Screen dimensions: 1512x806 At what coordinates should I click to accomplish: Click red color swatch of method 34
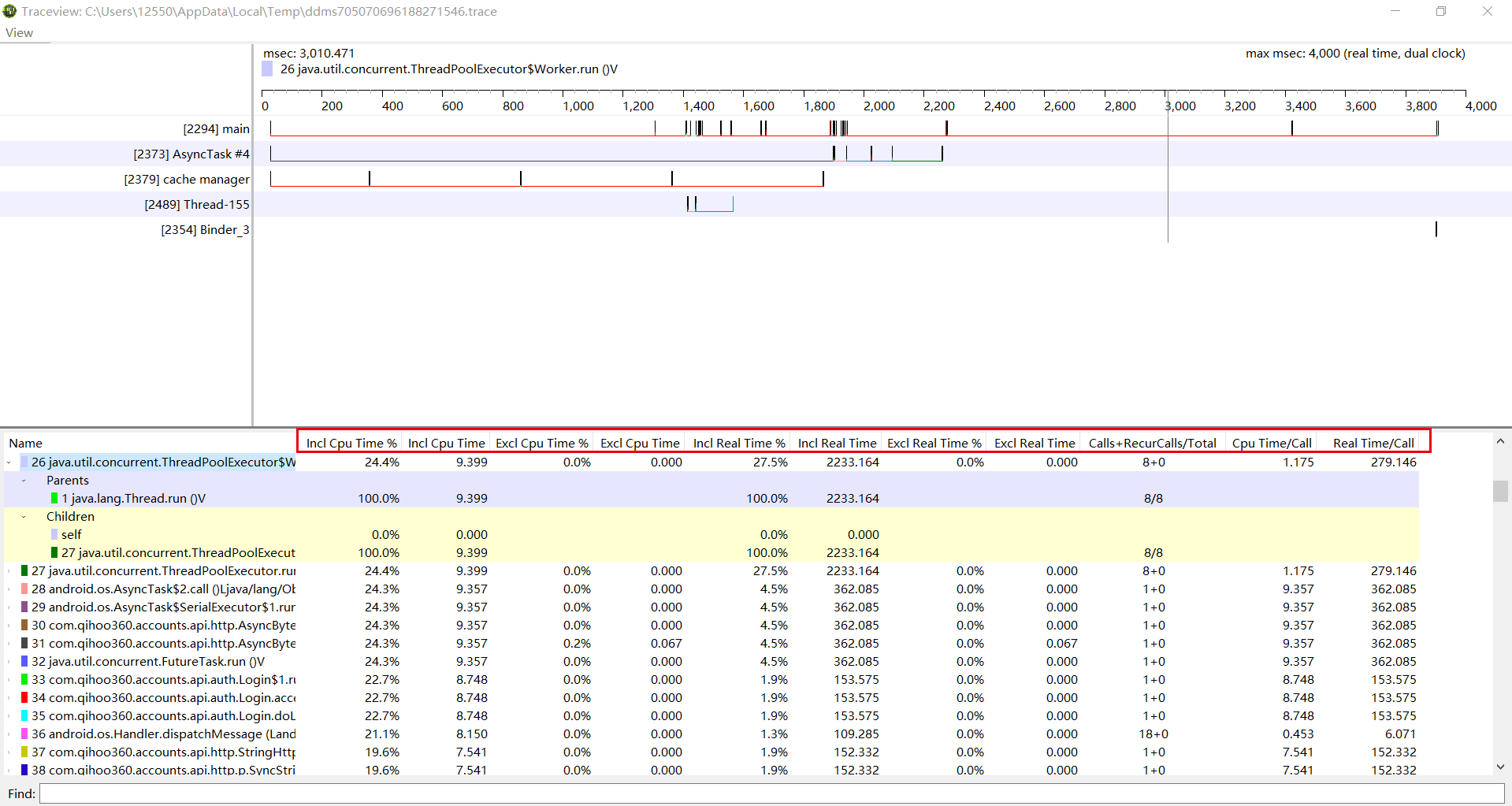tap(24, 698)
